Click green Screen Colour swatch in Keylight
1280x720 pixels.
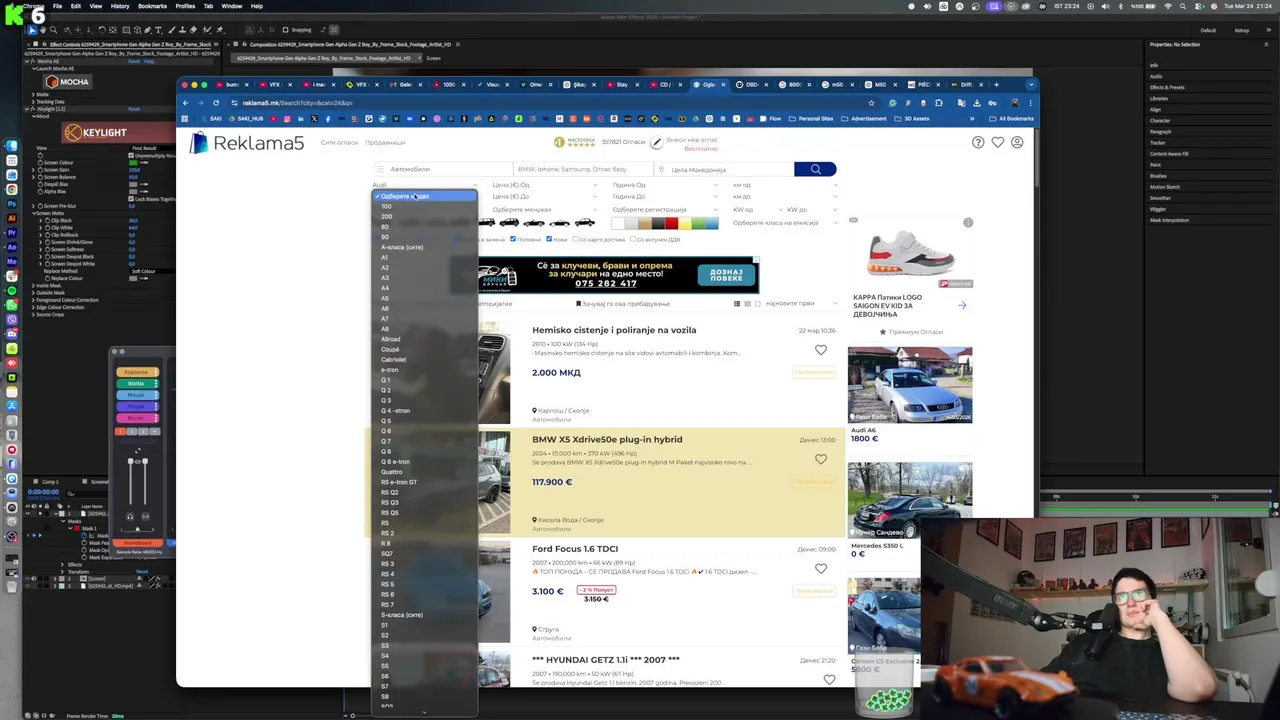[134, 162]
